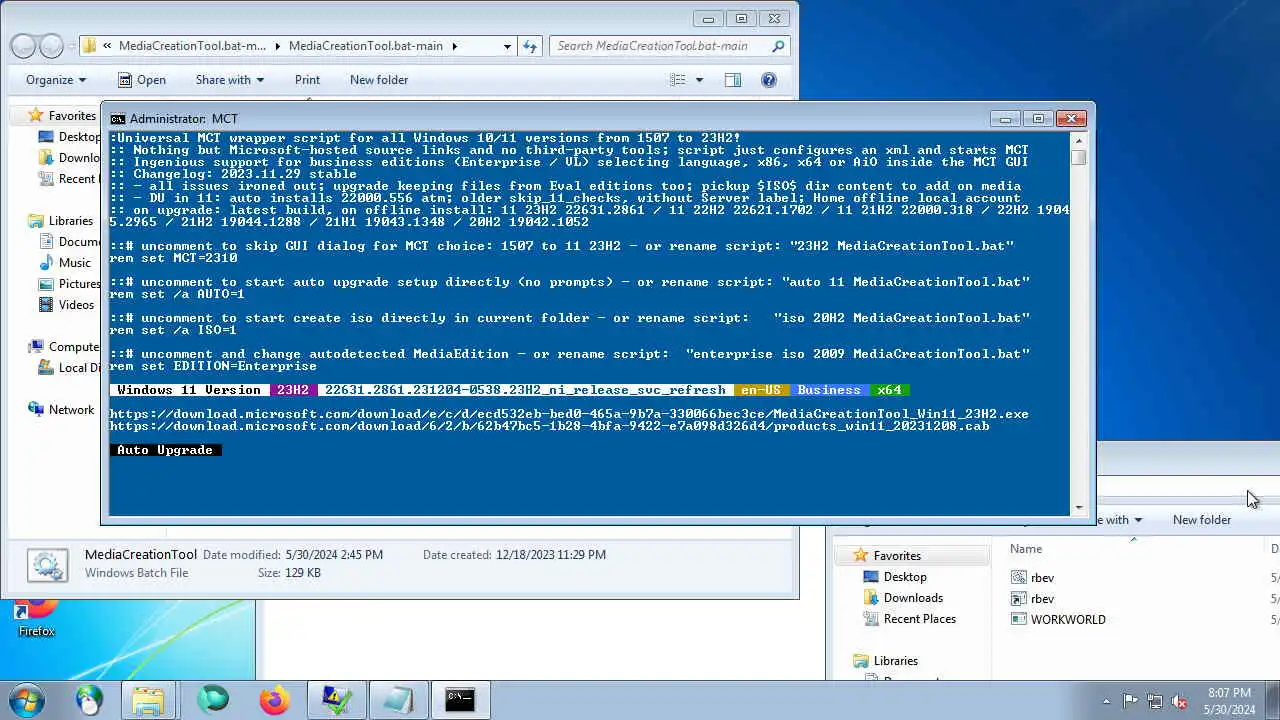Click the taskbar clock showing 8:07 PM

pyautogui.click(x=1229, y=700)
